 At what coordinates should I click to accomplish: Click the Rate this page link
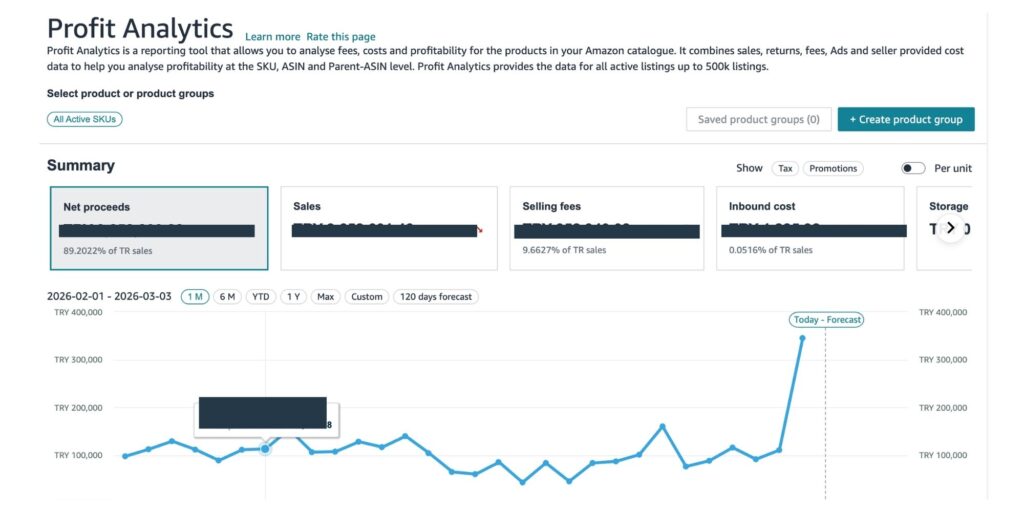pos(341,37)
